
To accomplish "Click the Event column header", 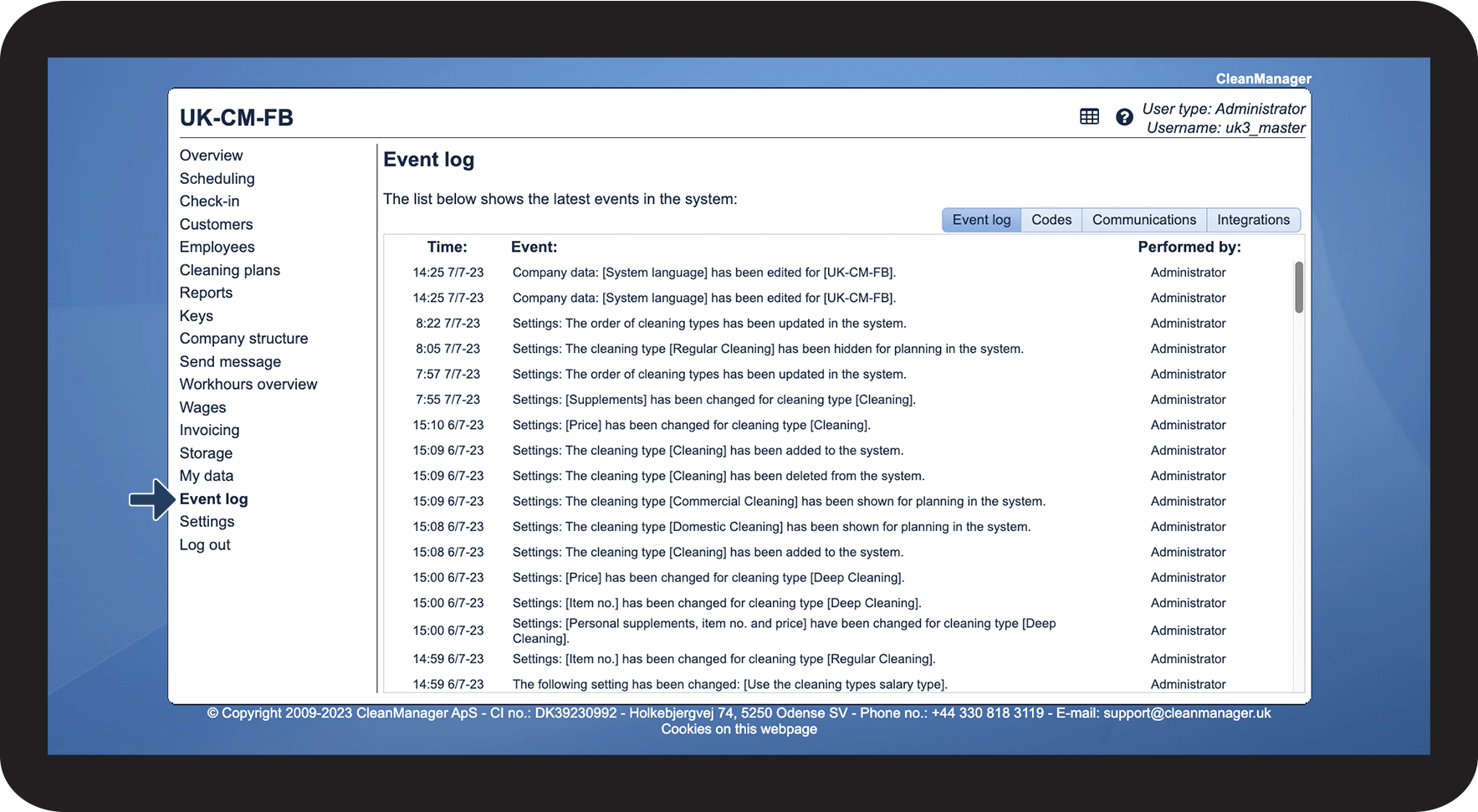I will [534, 248].
